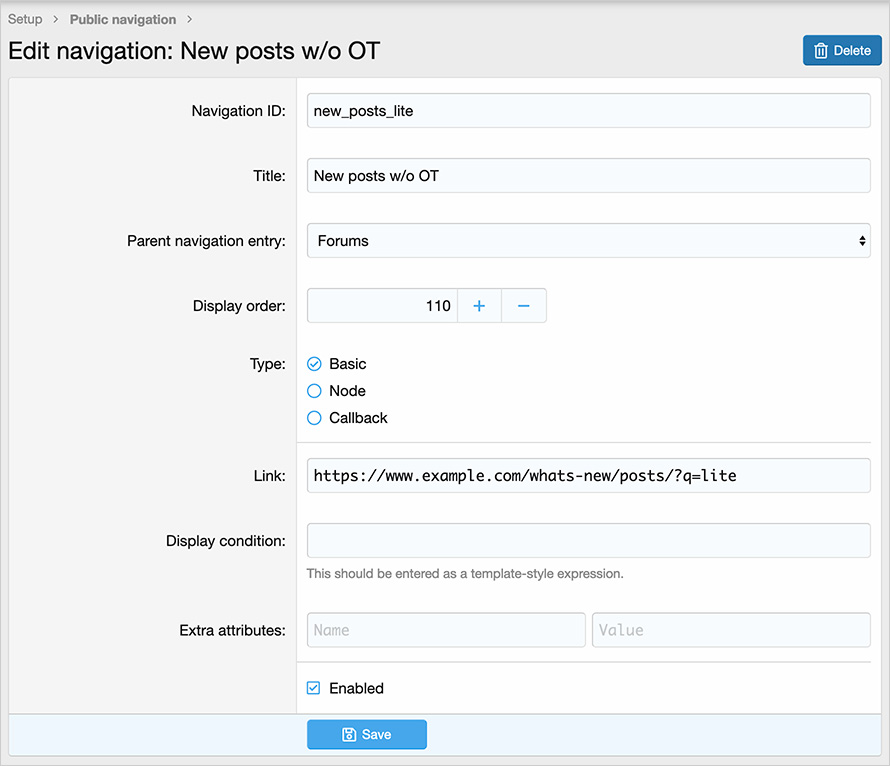Choose the Callback type option
This screenshot has width=890, height=766.
[314, 418]
